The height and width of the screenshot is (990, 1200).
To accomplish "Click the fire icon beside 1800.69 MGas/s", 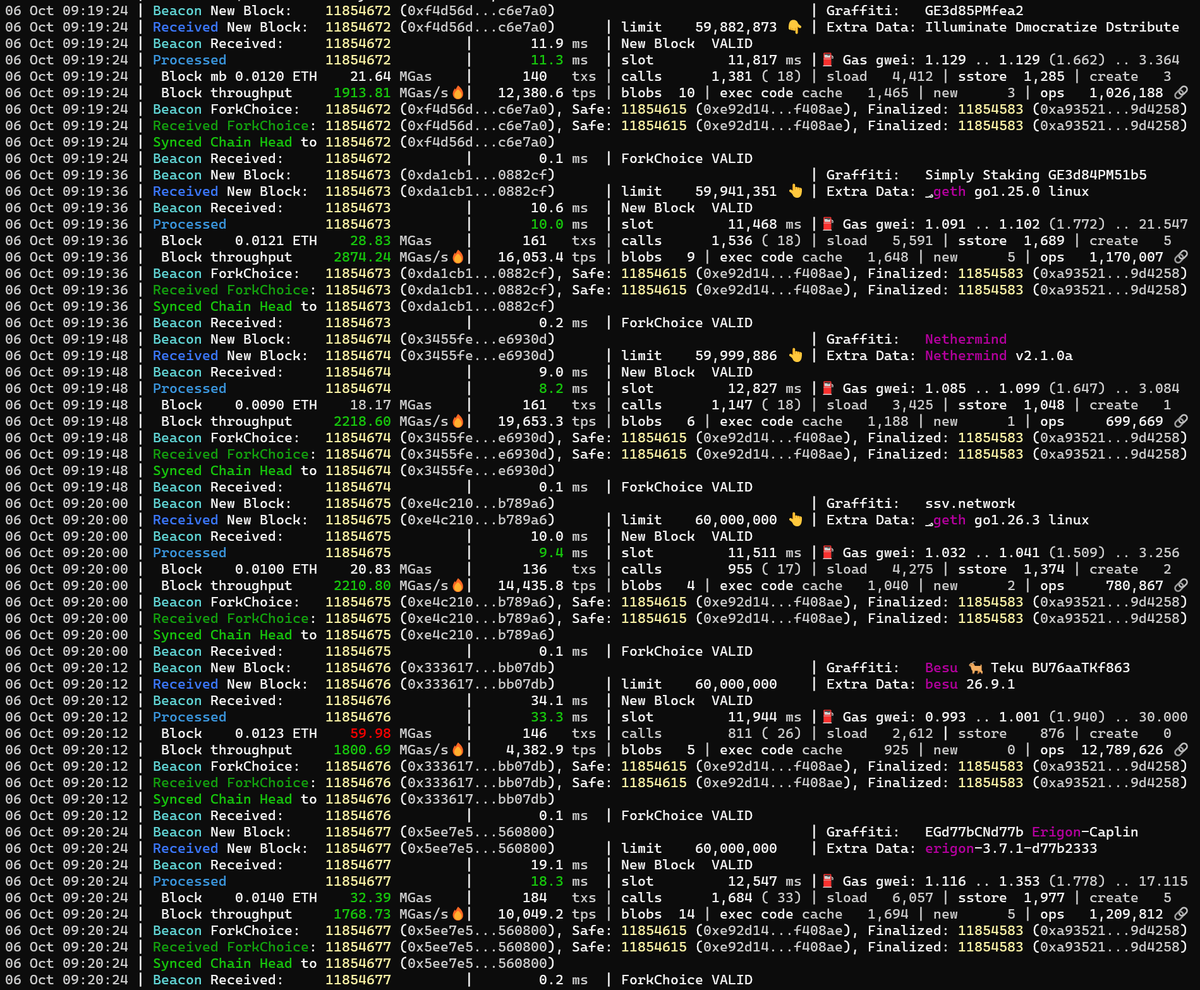I will (x=458, y=750).
